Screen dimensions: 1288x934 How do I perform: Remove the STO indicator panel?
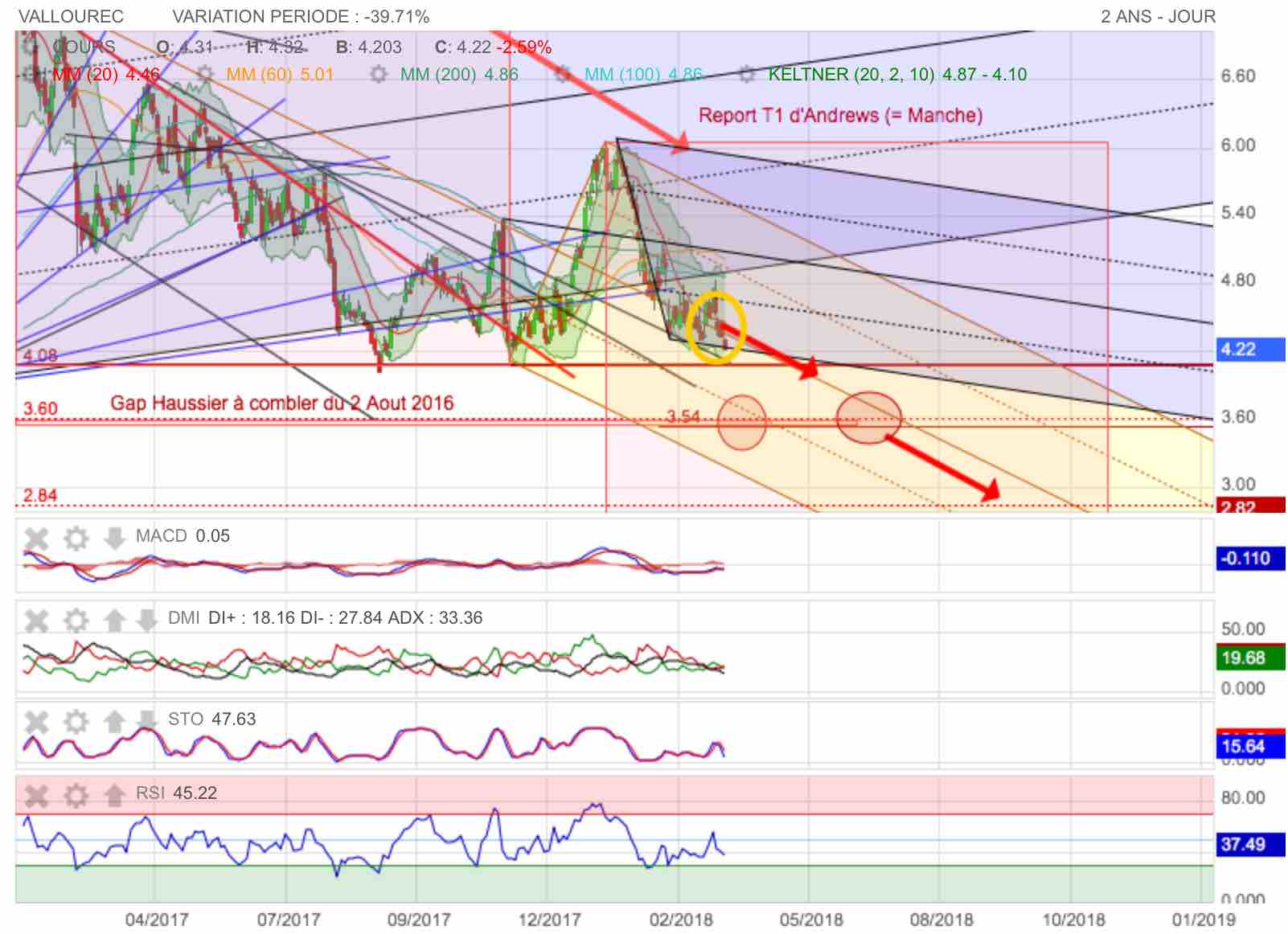pyautogui.click(x=36, y=721)
